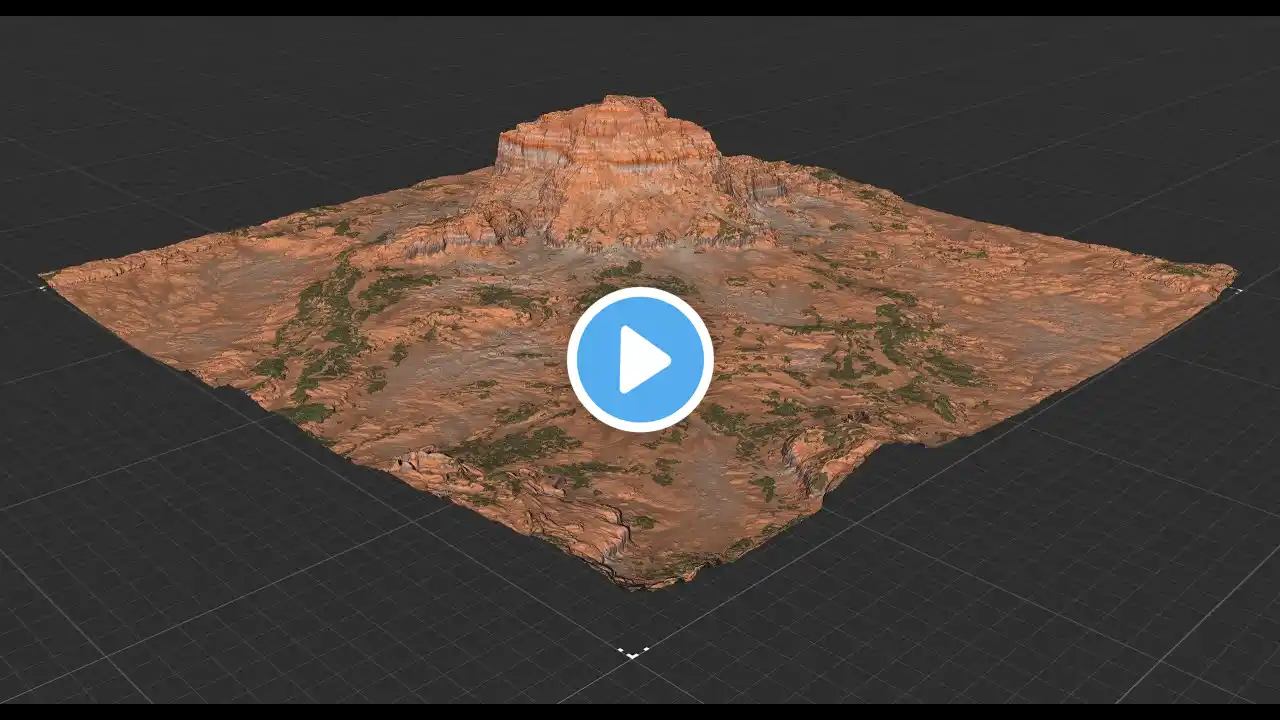
Task: Select the striped cliff face of the mesa
Action: (606, 150)
